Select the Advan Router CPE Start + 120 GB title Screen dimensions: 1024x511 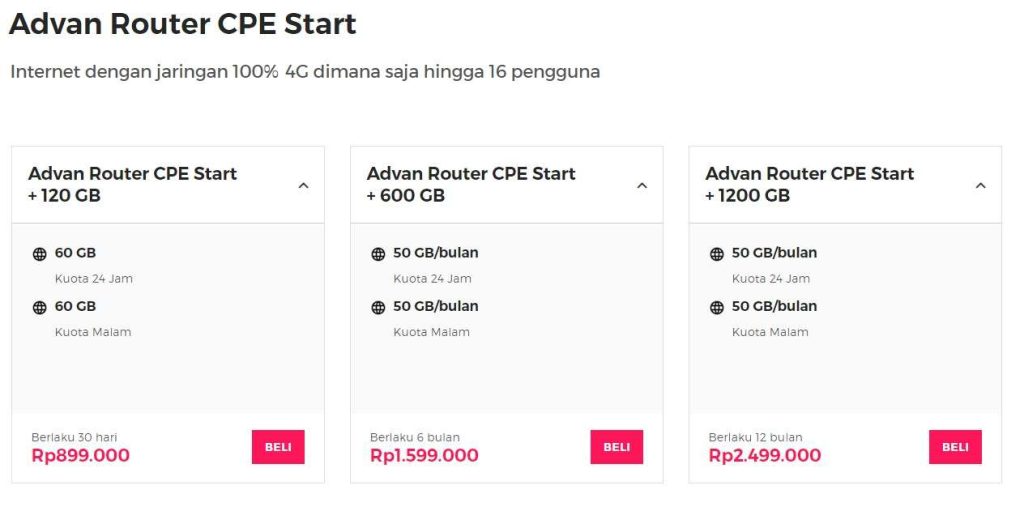coord(132,184)
